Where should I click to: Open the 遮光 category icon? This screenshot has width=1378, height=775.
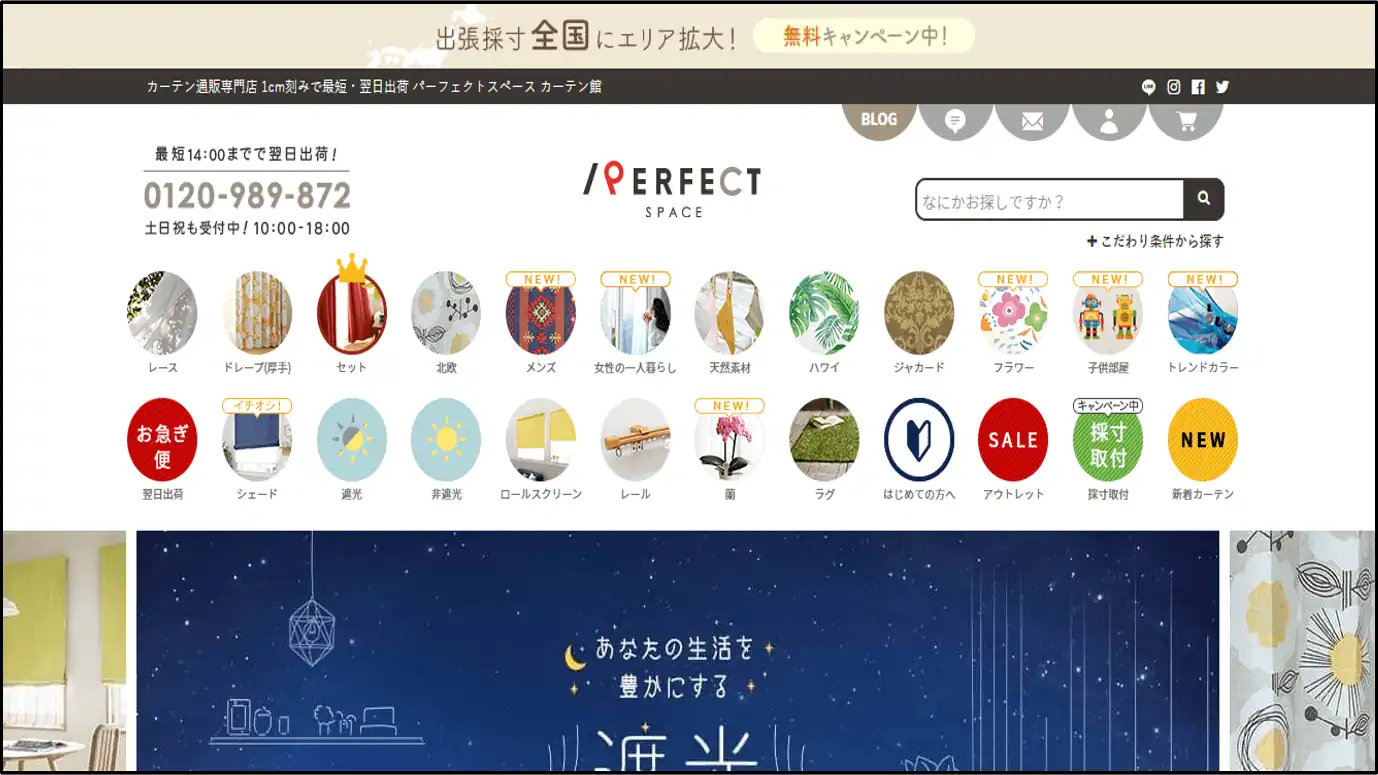[352, 449]
